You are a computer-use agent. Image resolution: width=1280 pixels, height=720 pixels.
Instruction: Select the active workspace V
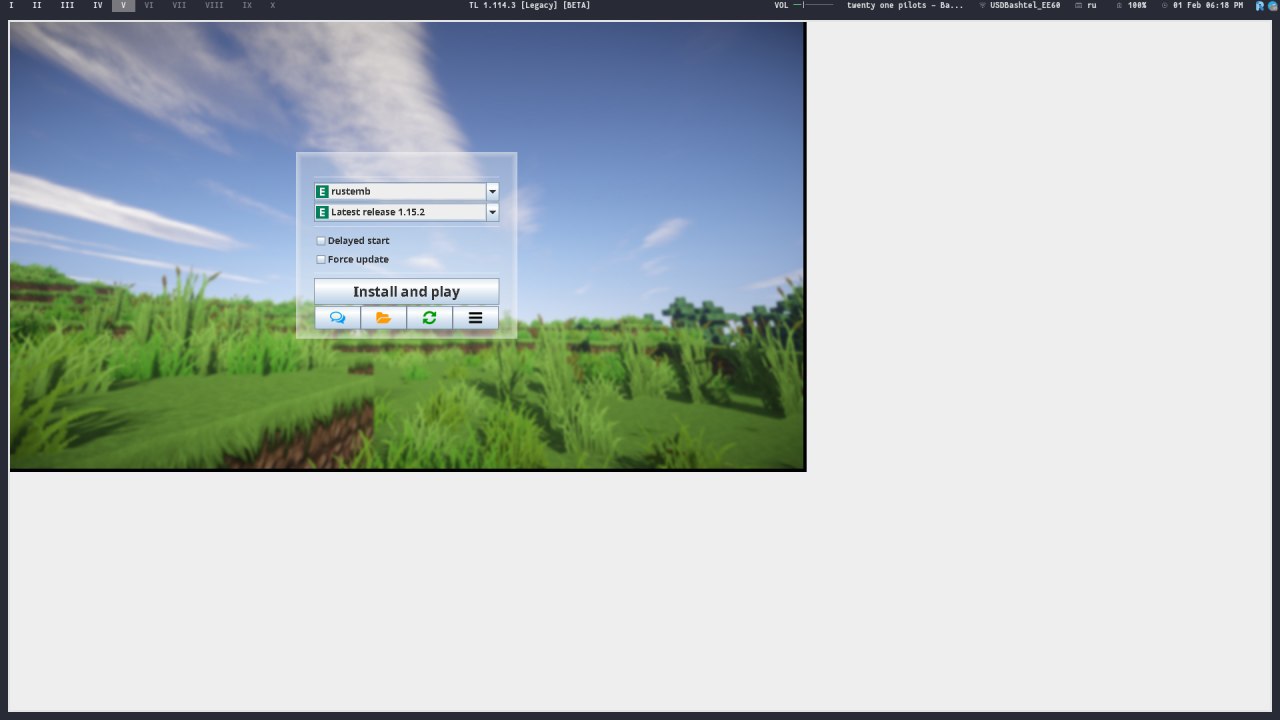click(123, 5)
